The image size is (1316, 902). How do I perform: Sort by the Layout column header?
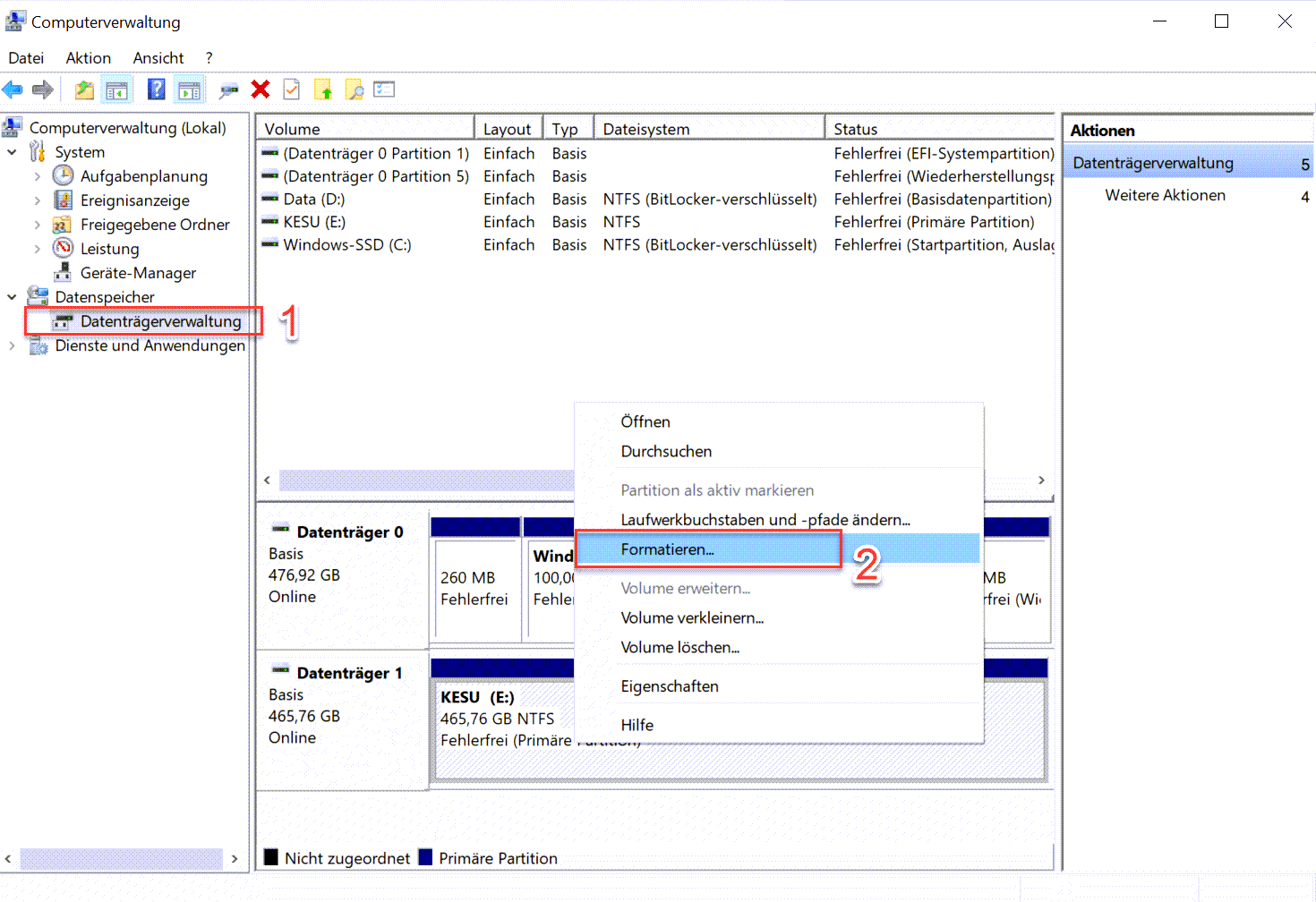click(508, 129)
